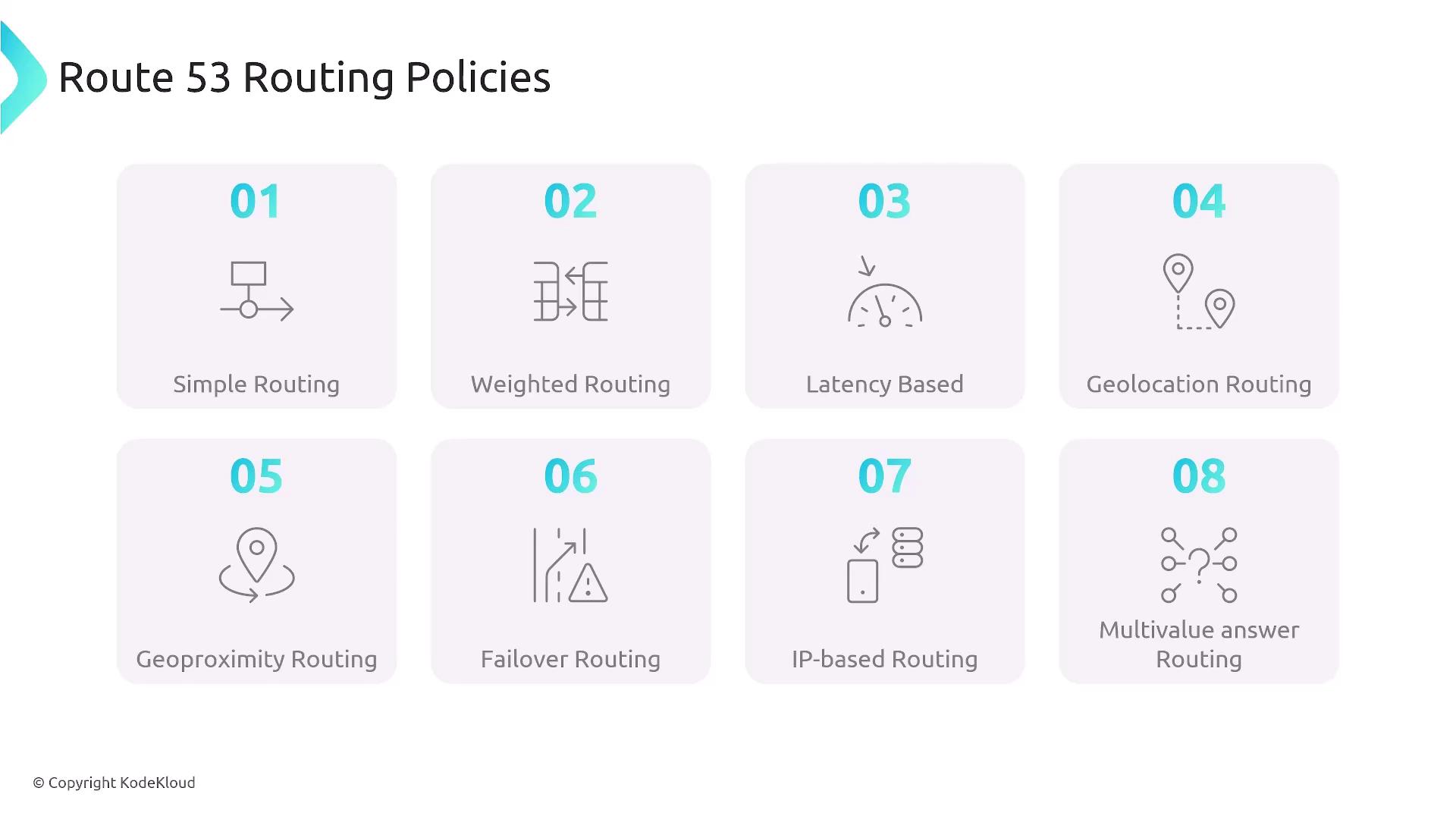Click the Route 53 Routing Policies title
Viewport: 1456px width, 819px height.
tap(304, 77)
